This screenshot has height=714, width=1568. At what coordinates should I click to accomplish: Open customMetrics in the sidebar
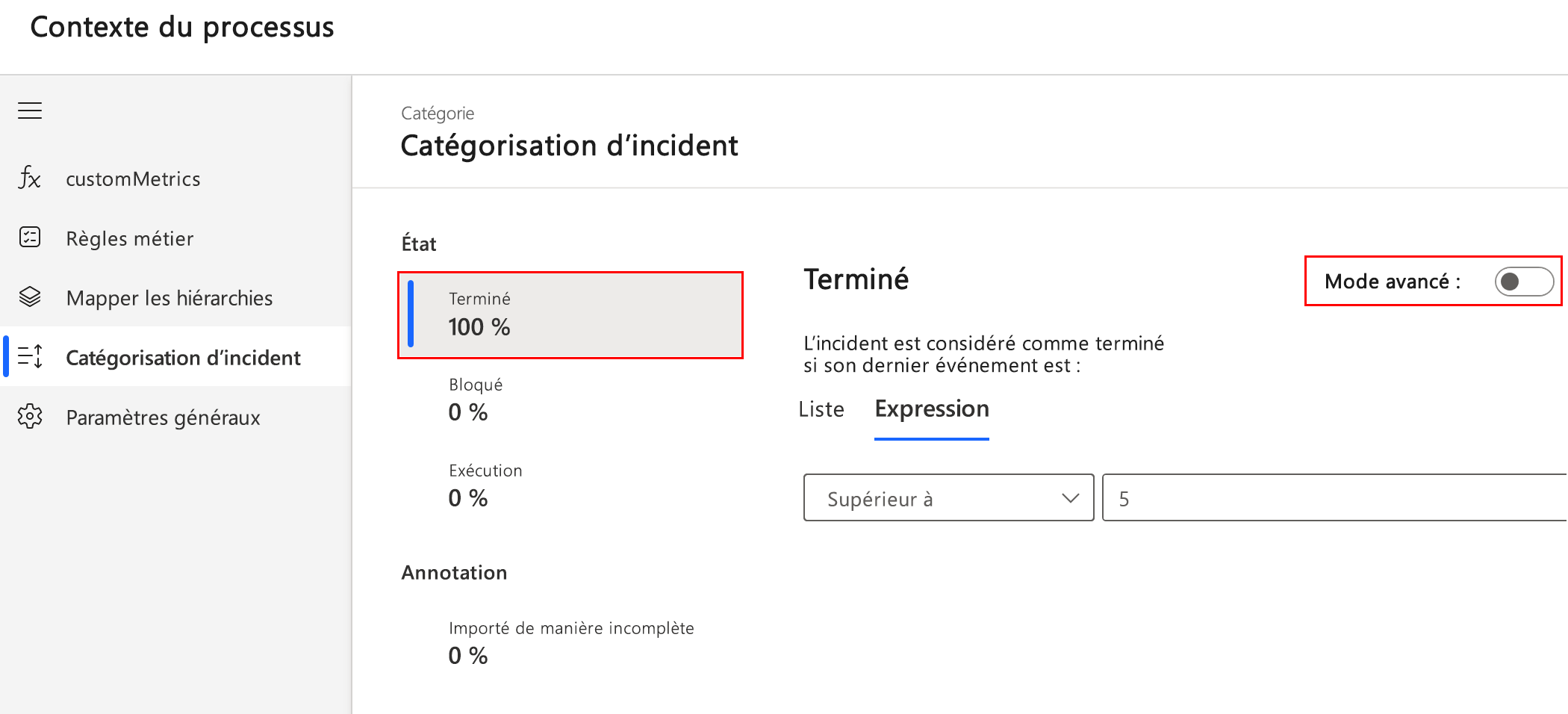pos(133,179)
